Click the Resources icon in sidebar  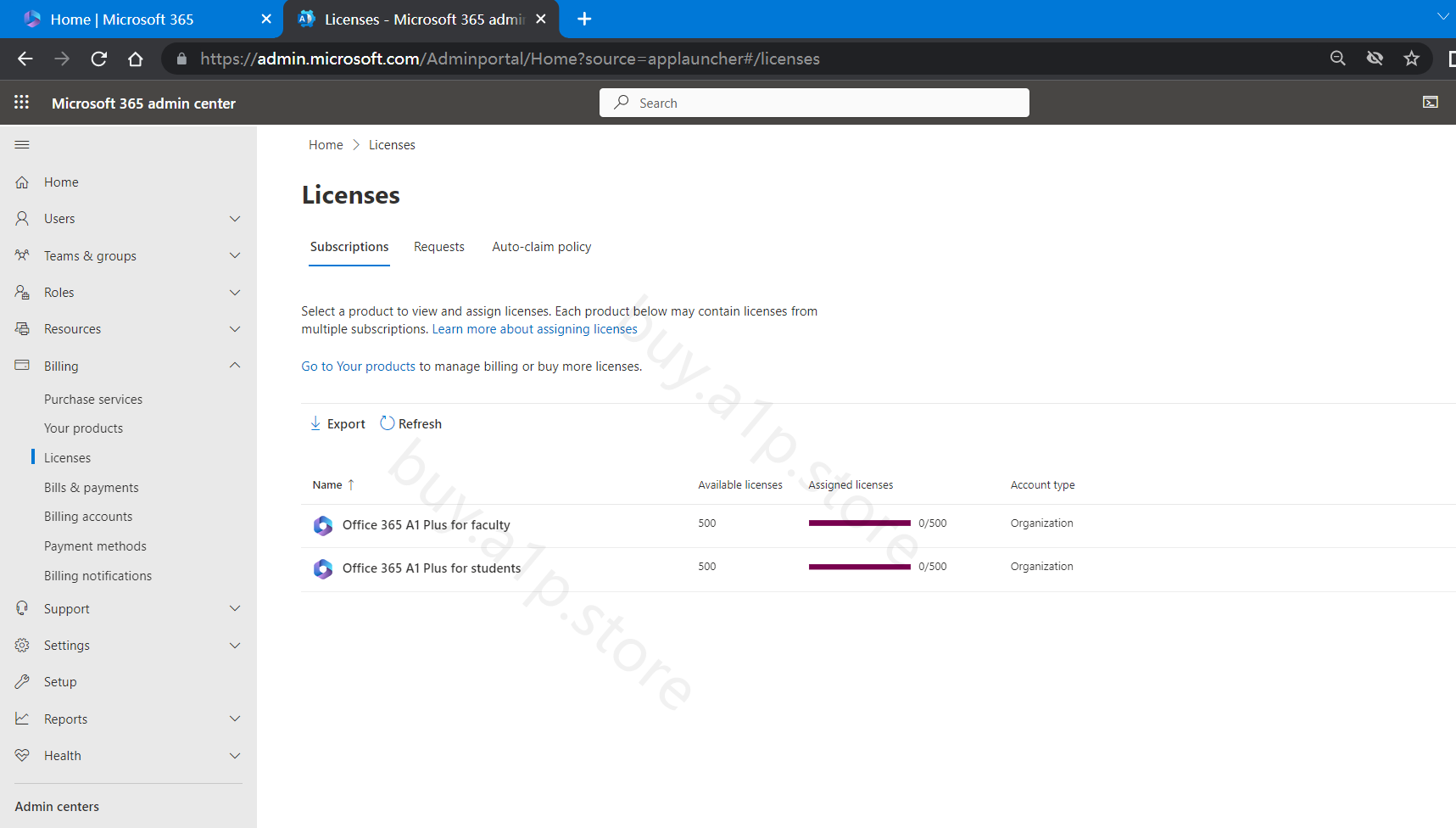22,329
